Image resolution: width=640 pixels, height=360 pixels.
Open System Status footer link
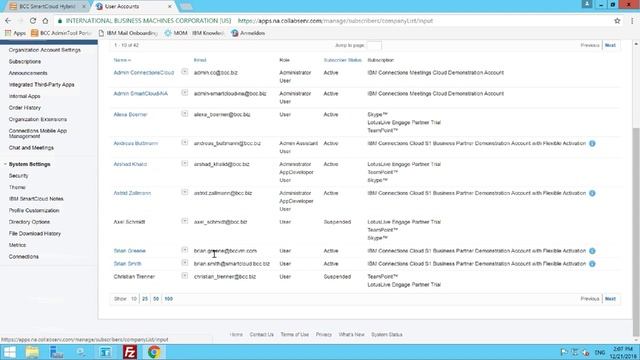tap(387, 334)
